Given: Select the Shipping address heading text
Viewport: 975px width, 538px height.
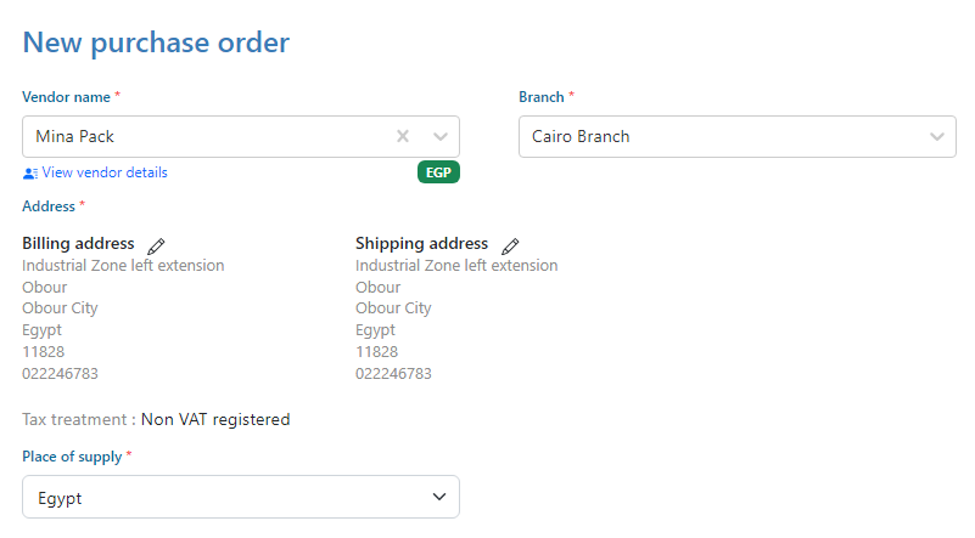Looking at the screenshot, I should (x=421, y=244).
